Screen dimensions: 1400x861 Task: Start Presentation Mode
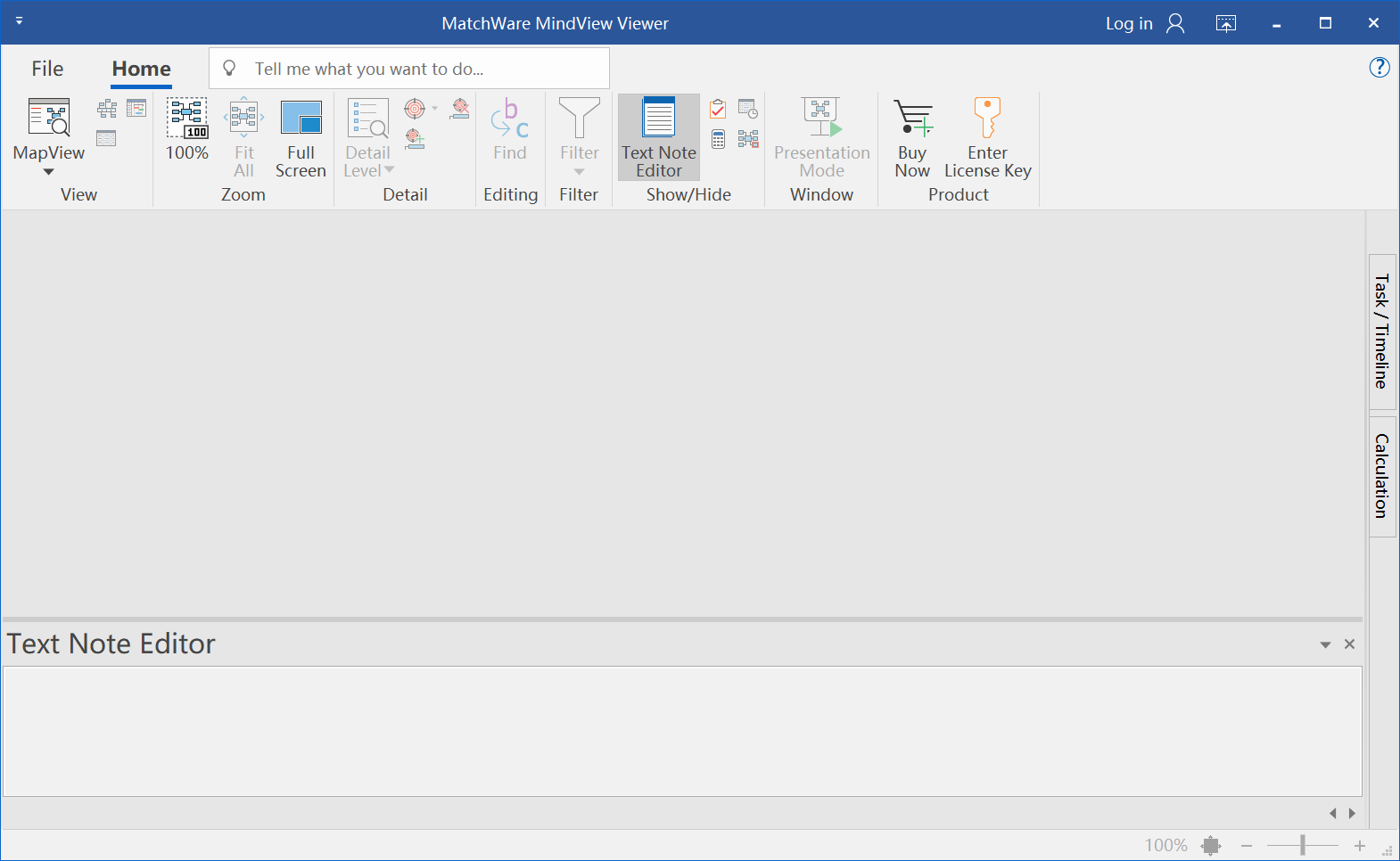coord(822,137)
